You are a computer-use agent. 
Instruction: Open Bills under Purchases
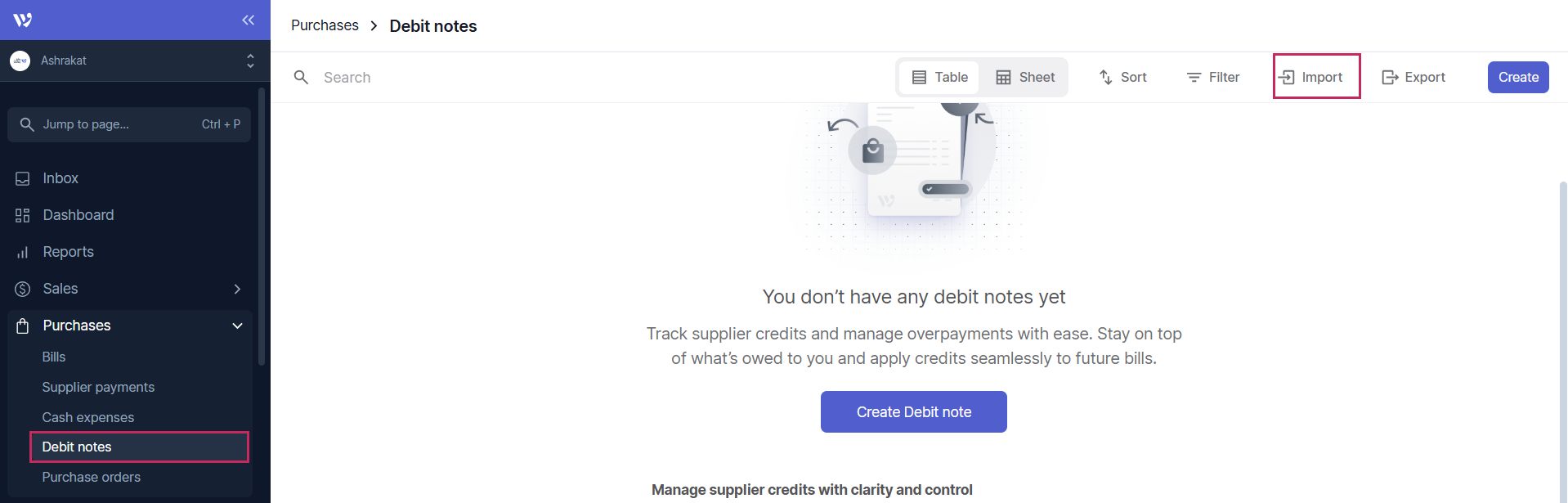[54, 357]
